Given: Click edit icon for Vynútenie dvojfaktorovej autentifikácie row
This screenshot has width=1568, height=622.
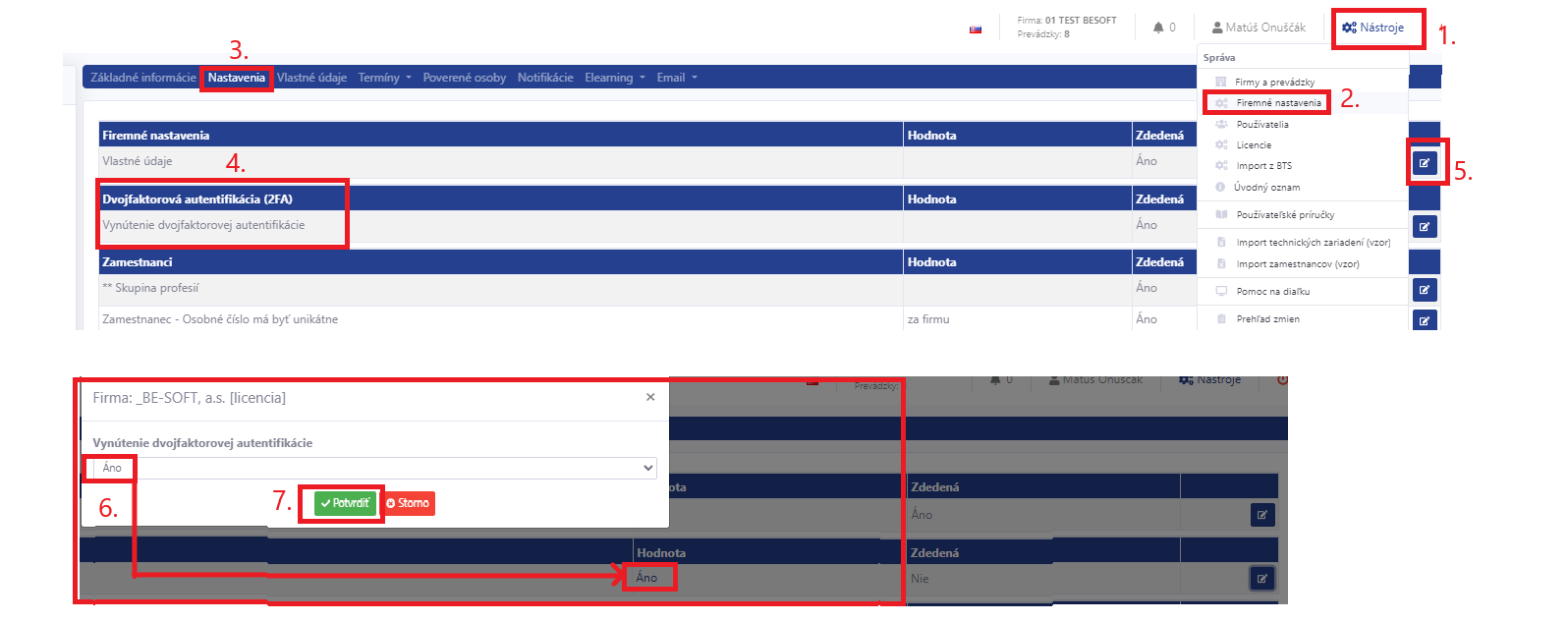Looking at the screenshot, I should [x=1425, y=227].
